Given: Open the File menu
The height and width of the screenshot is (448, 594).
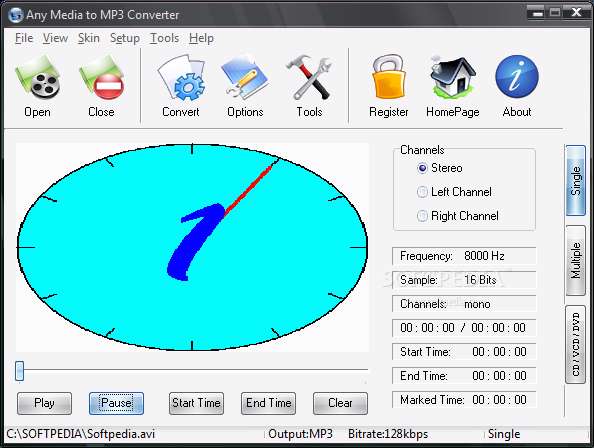Looking at the screenshot, I should point(24,38).
